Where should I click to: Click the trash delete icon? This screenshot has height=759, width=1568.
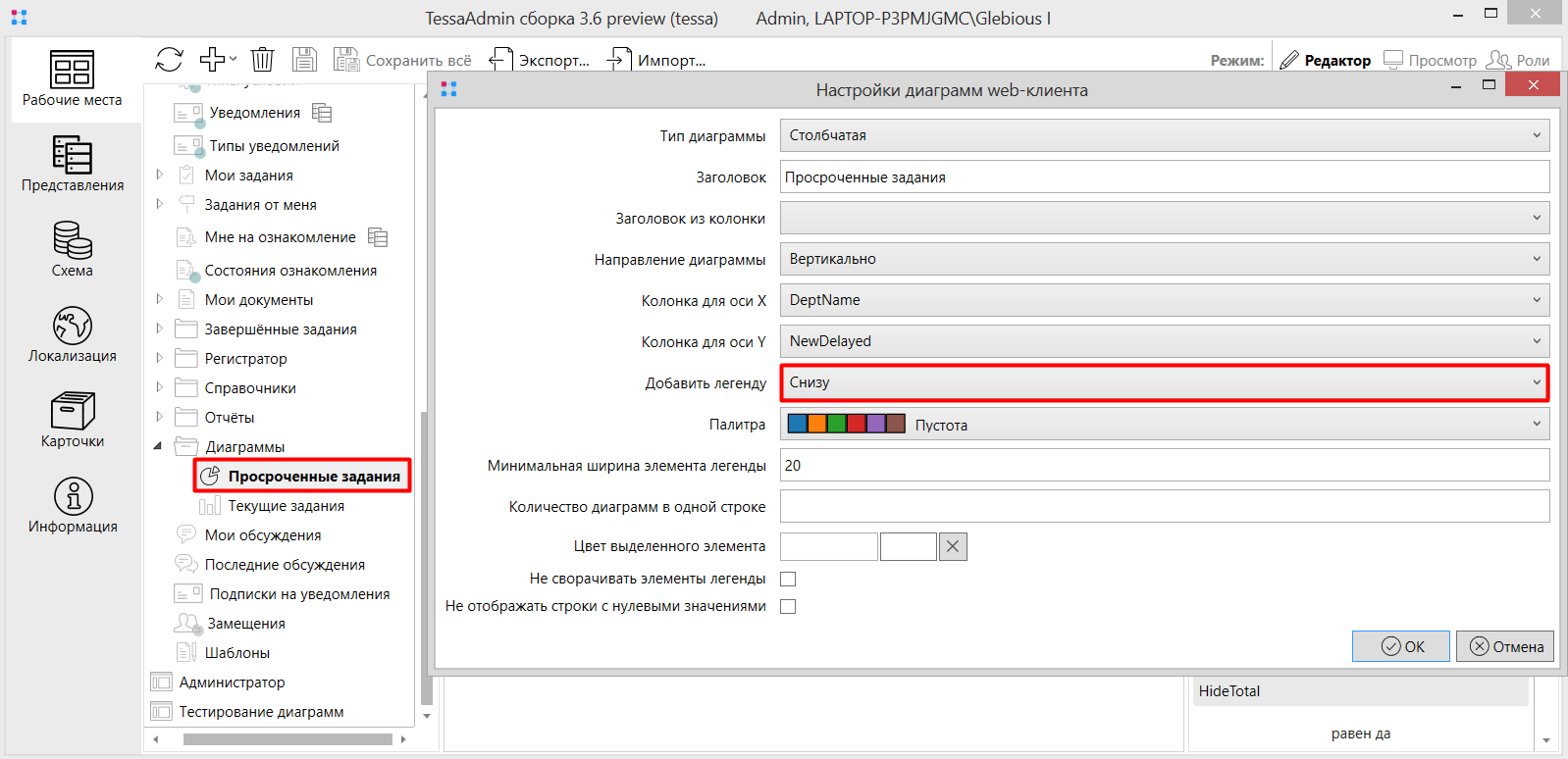pos(262,60)
